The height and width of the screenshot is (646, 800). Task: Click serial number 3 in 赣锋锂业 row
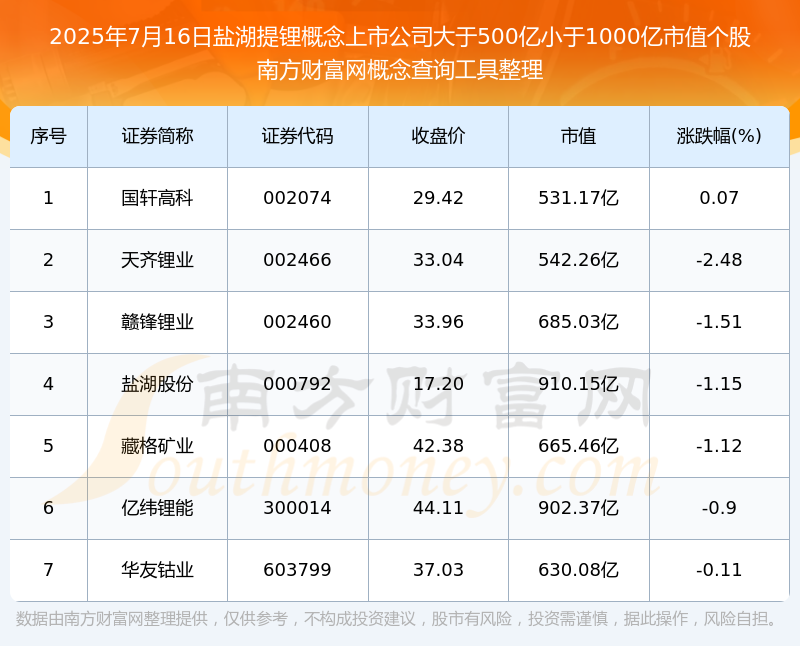point(48,322)
